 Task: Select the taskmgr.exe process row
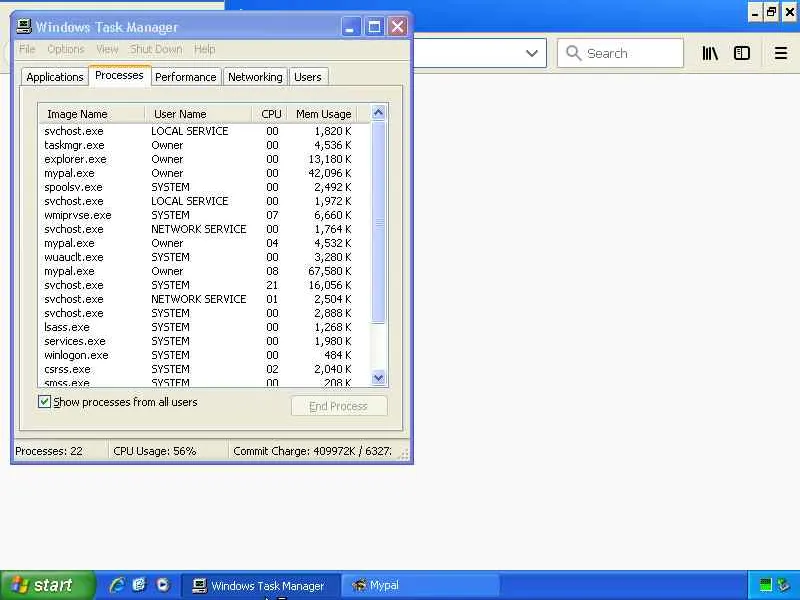point(204,145)
